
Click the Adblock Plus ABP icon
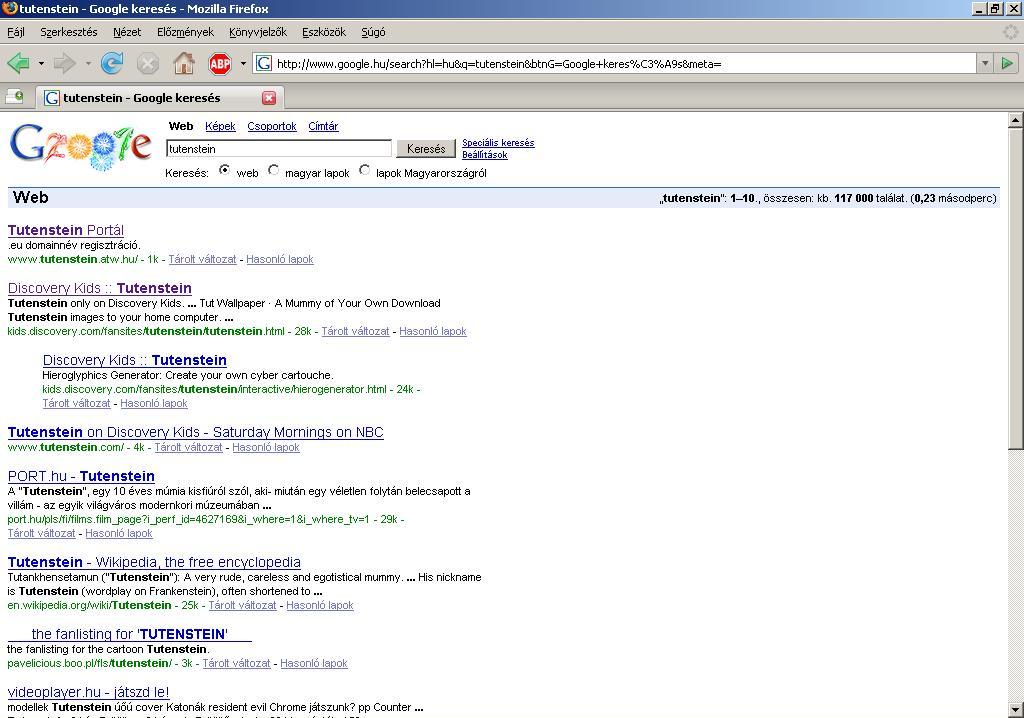tap(220, 63)
